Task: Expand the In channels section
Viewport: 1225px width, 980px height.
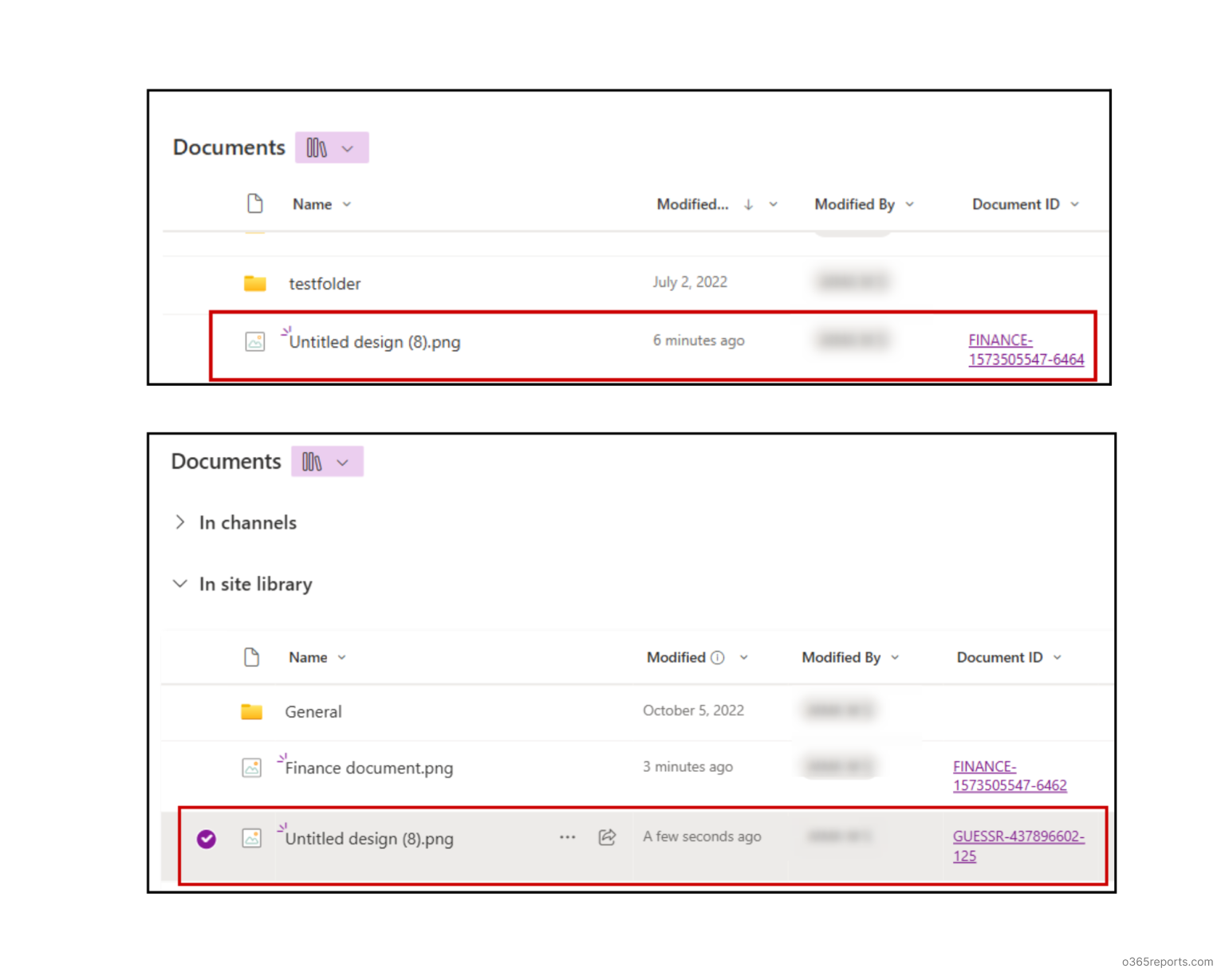Action: click(x=180, y=522)
